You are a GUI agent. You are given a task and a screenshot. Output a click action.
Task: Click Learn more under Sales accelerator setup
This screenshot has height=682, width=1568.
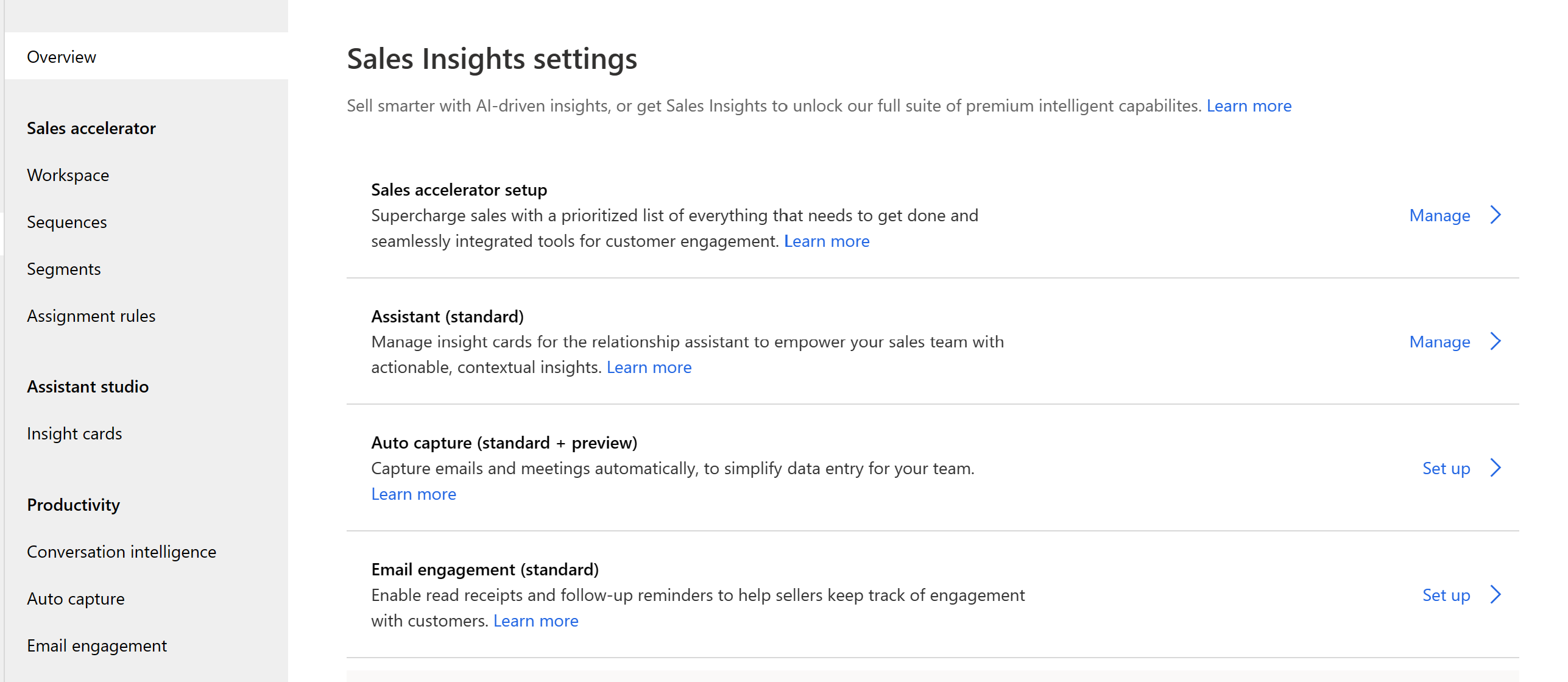click(827, 241)
